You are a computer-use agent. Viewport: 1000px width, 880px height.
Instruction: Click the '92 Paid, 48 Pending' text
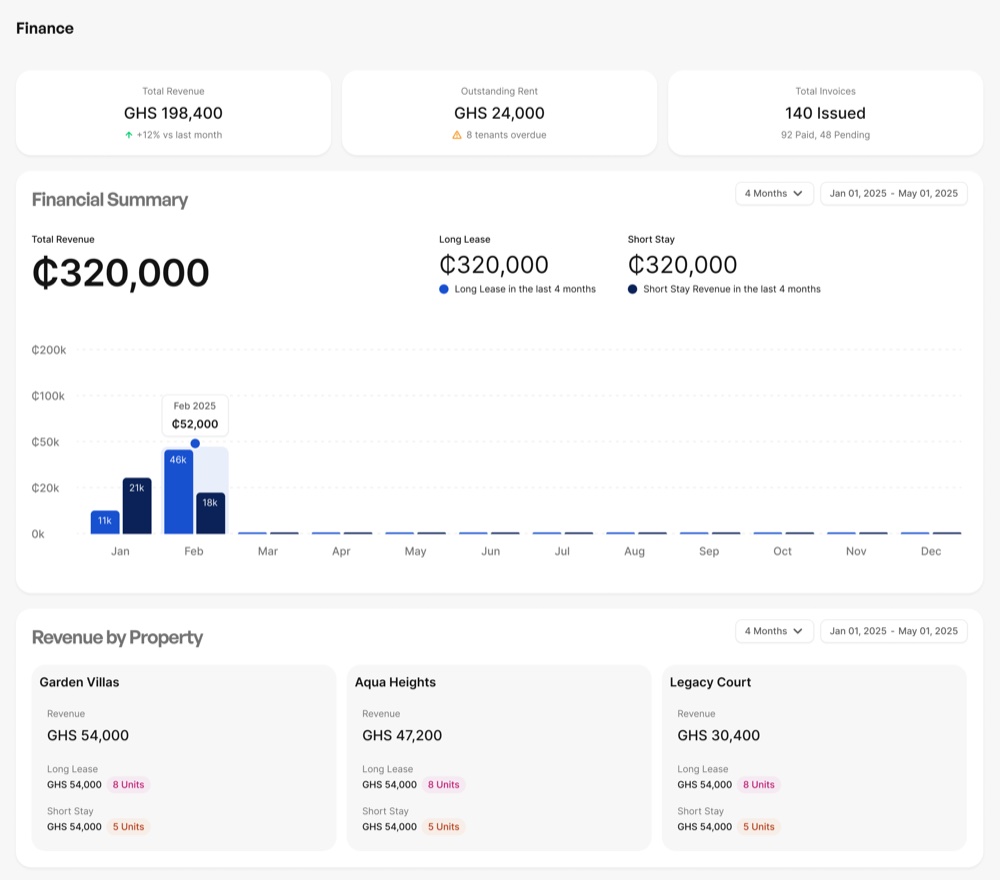825,135
